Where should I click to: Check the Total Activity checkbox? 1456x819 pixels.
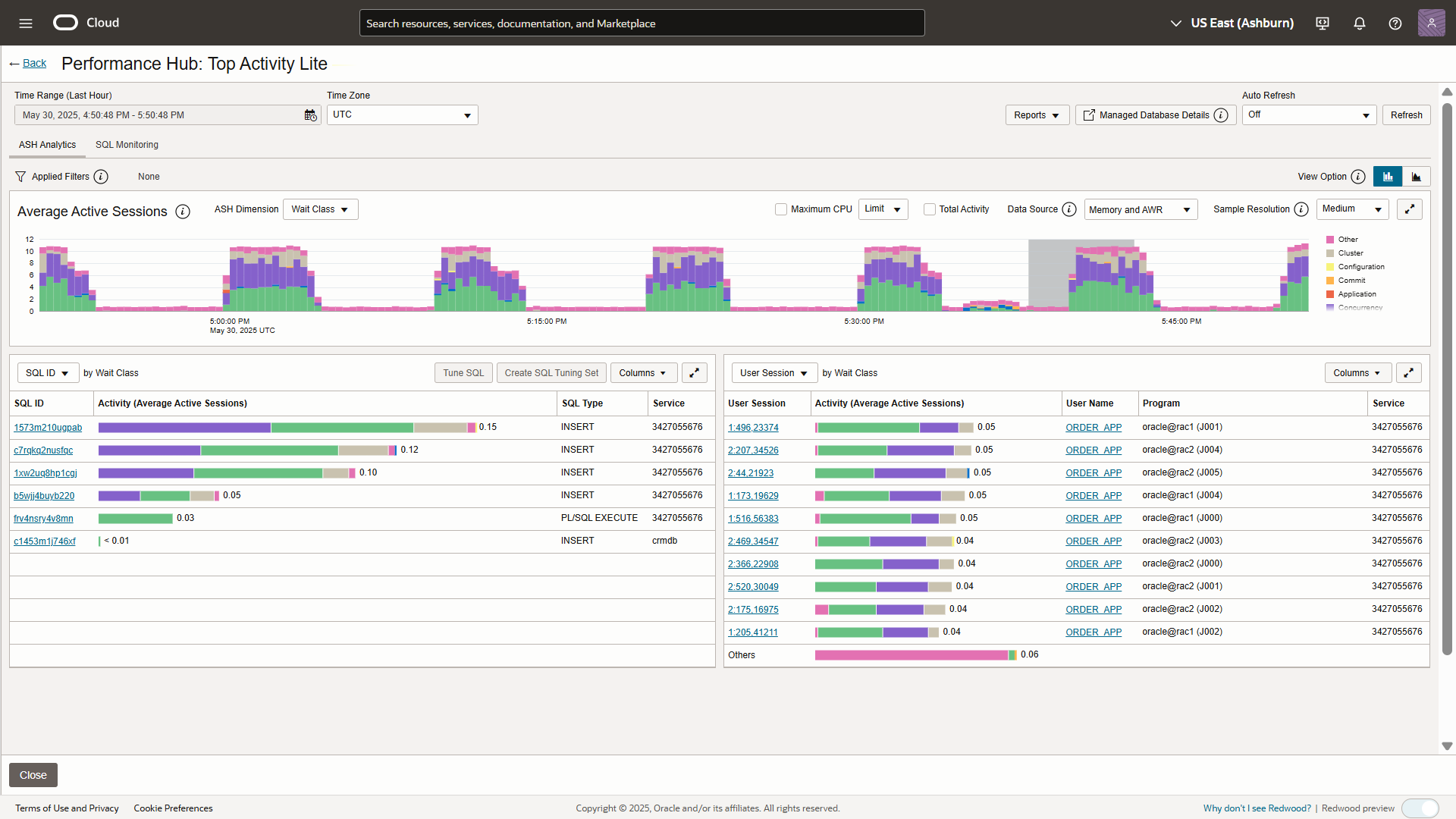point(930,209)
